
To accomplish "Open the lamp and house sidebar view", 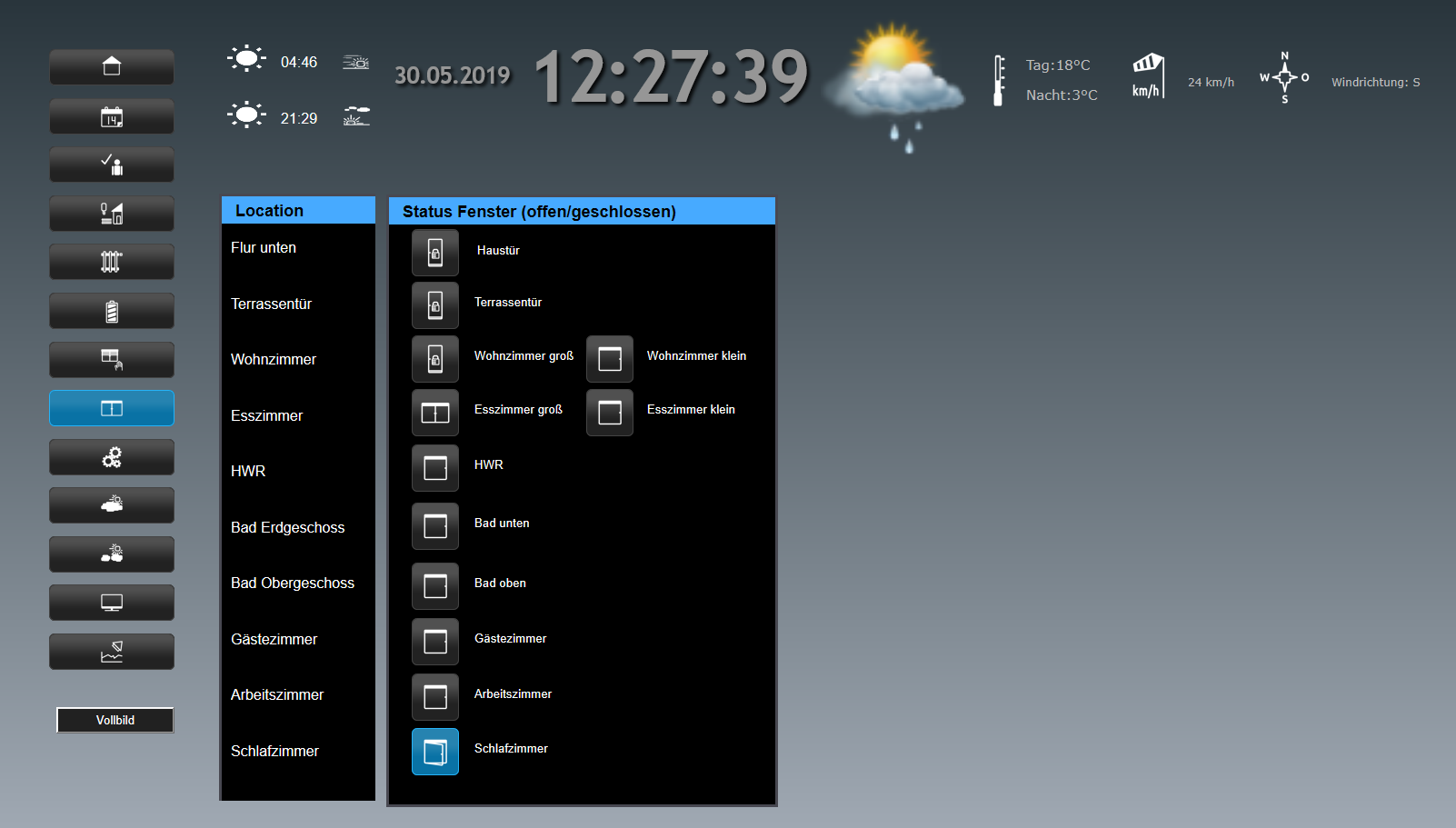I will pyautogui.click(x=112, y=214).
